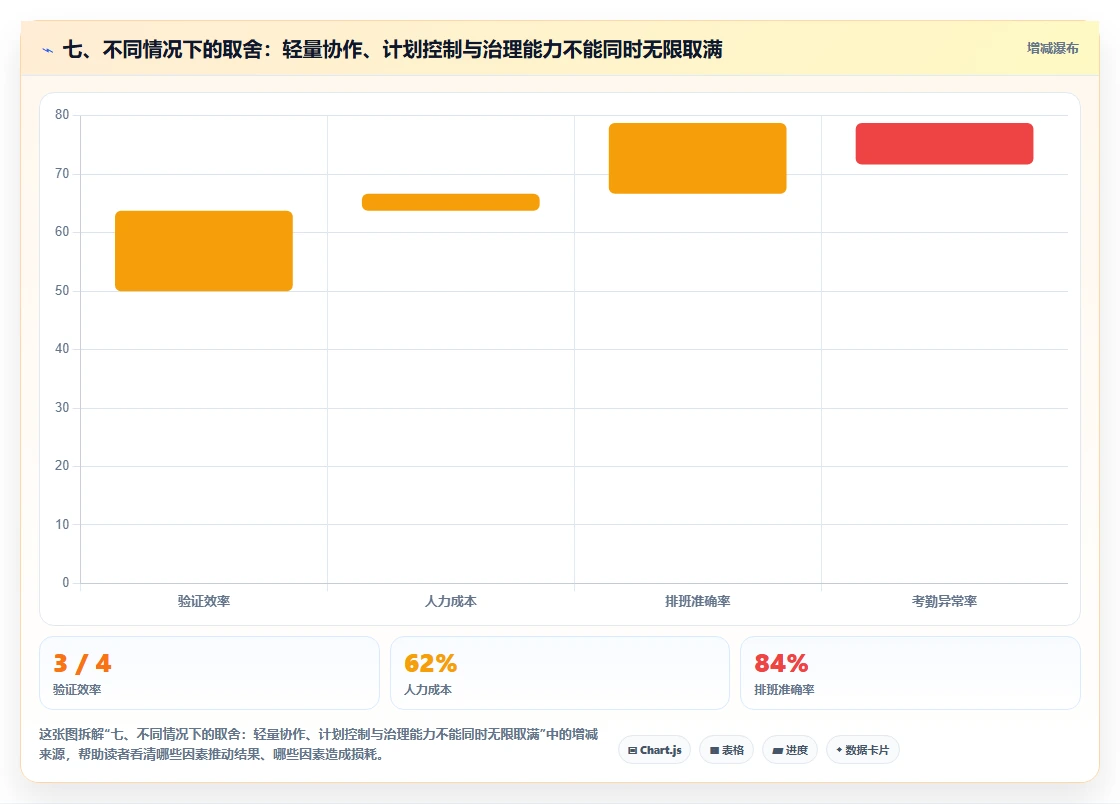
Task: Click the 排班准确率 x-axis label
Action: (x=698, y=601)
